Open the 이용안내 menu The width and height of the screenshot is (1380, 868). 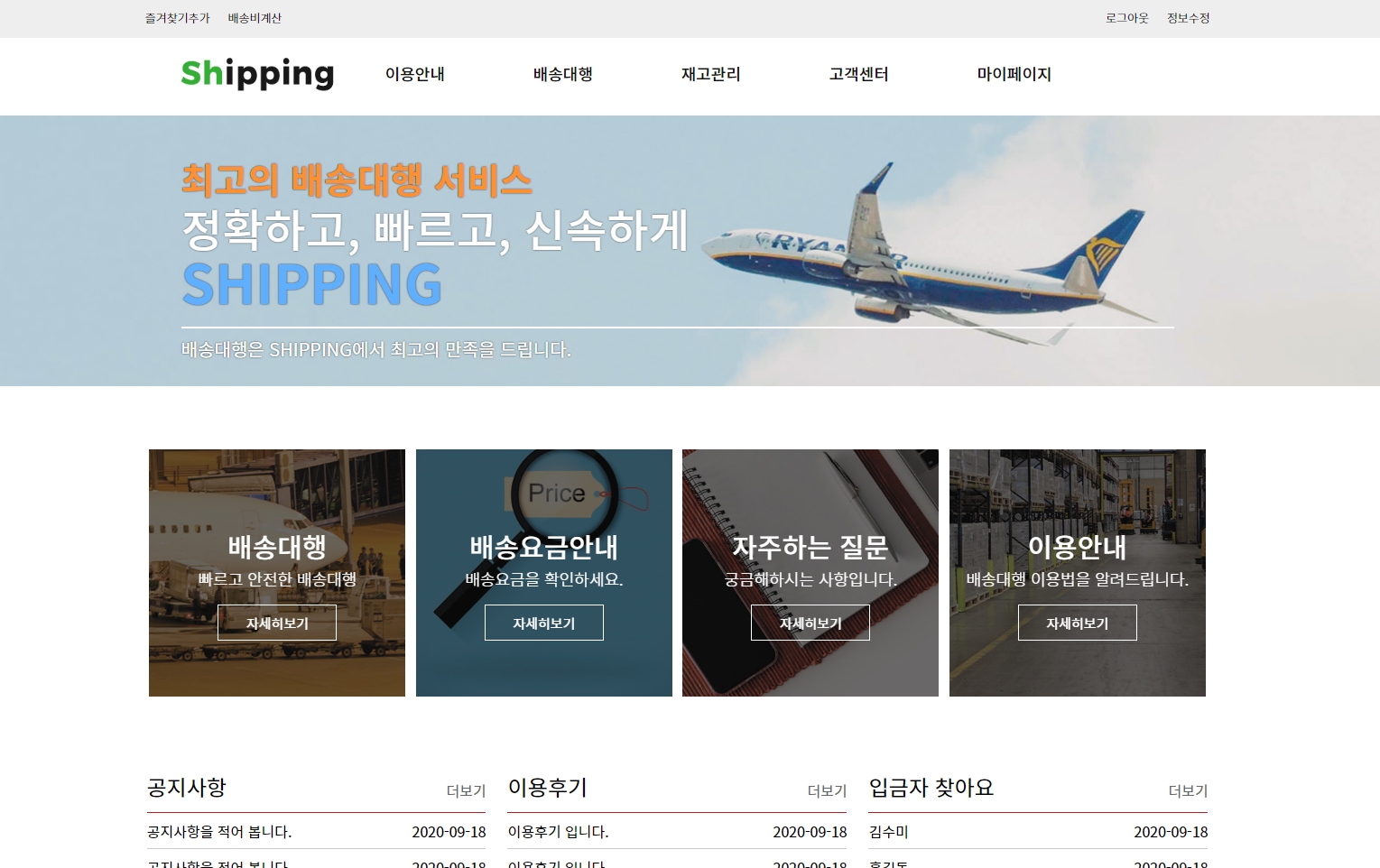tap(415, 74)
